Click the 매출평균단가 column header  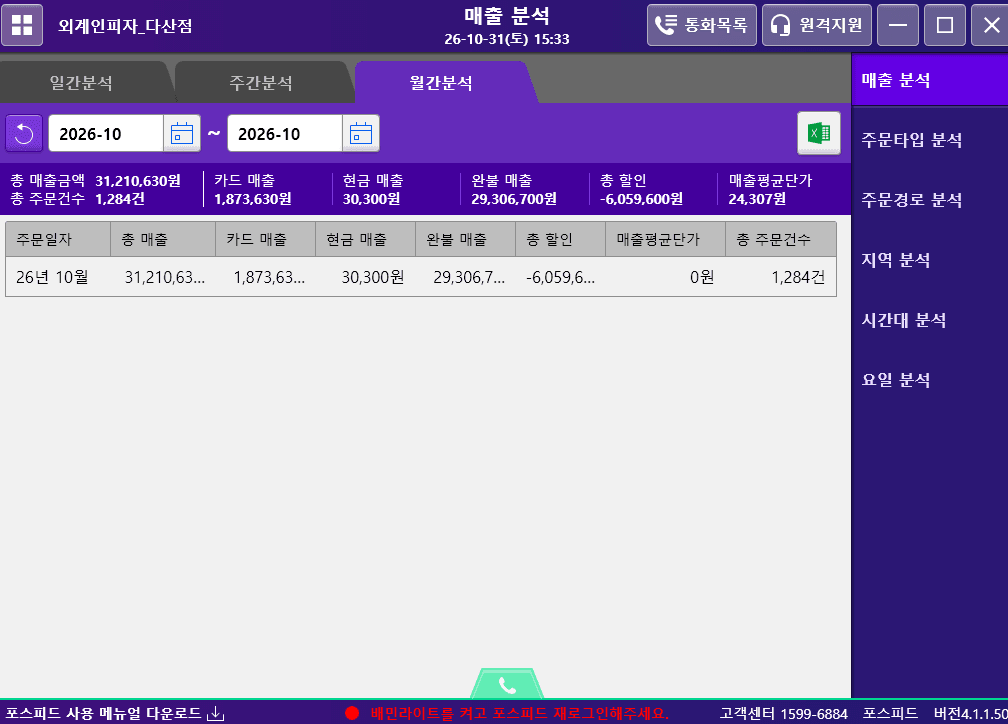pyautogui.click(x=665, y=239)
